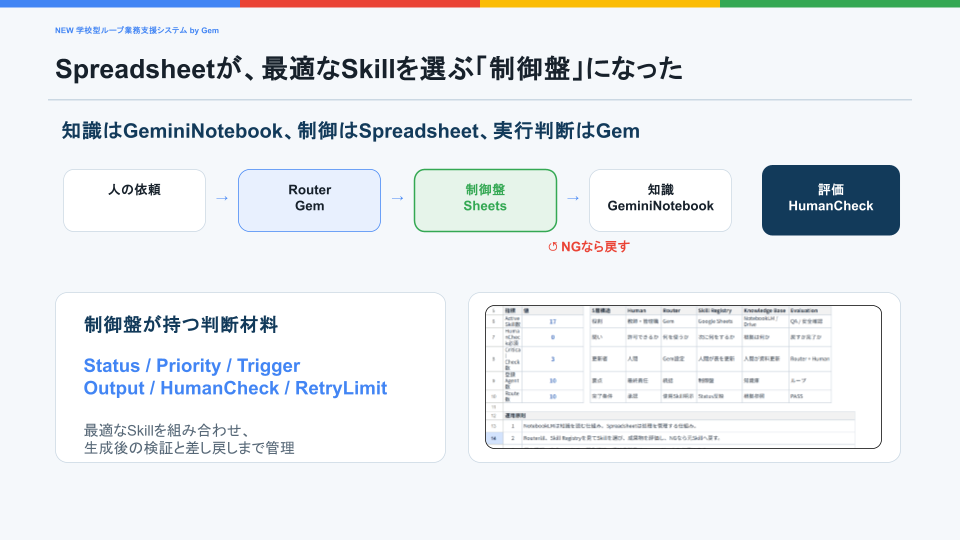Click the slide header NEW 学校型ループ業務支援システム by Gem
The height and width of the screenshot is (540, 960).
[x=137, y=30]
